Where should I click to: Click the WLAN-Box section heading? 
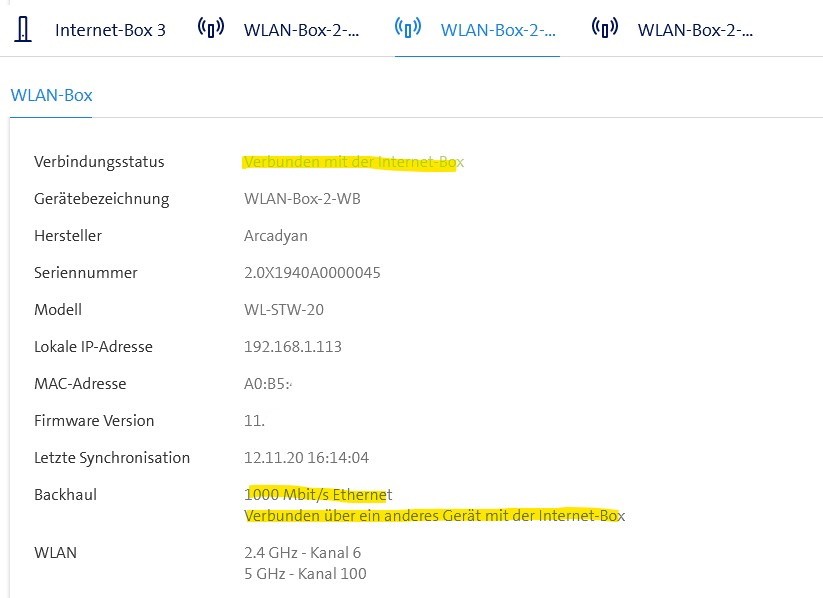coord(51,95)
